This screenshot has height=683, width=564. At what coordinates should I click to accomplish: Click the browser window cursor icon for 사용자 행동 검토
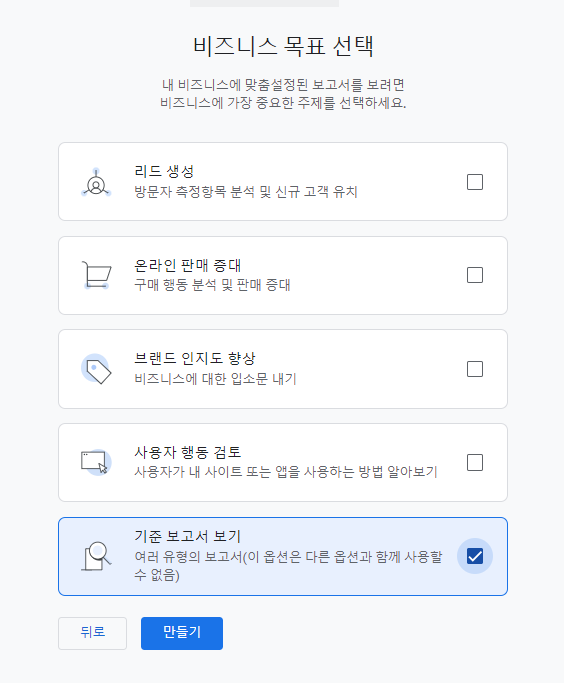[96, 462]
